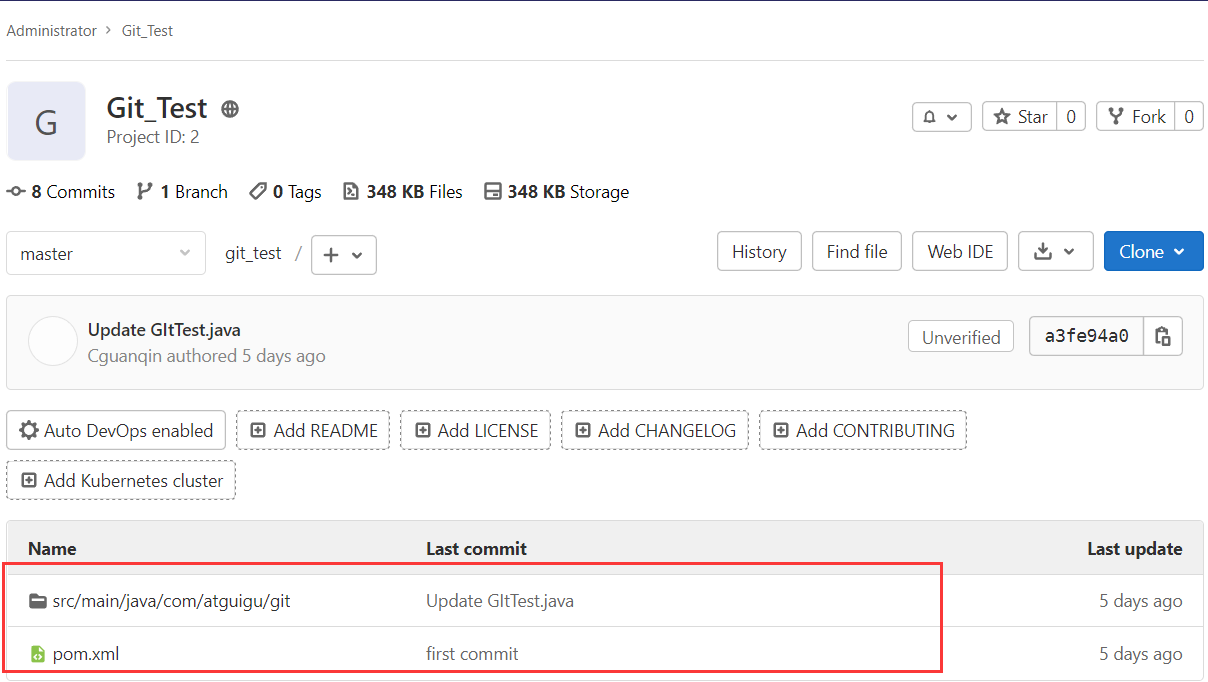Click 5 days ago in the src folder row
This screenshot has height=682, width=1208.
pyautogui.click(x=1141, y=601)
